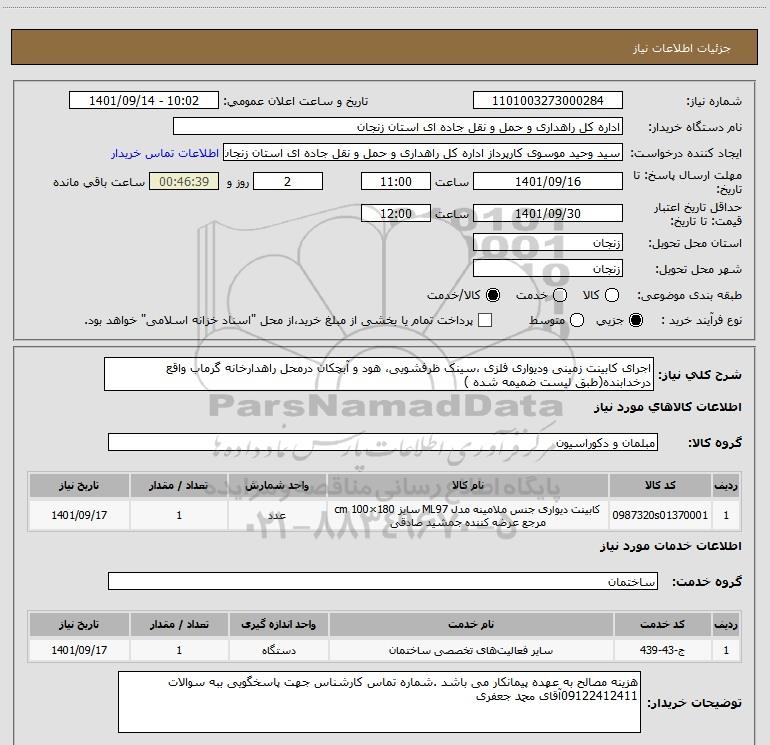Screen dimensions: 770x745
Task: Click service code ج-43-439 cell
Action: coord(662,650)
